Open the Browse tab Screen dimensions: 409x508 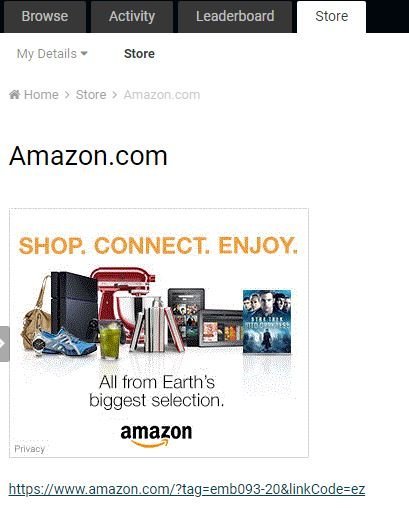45,16
